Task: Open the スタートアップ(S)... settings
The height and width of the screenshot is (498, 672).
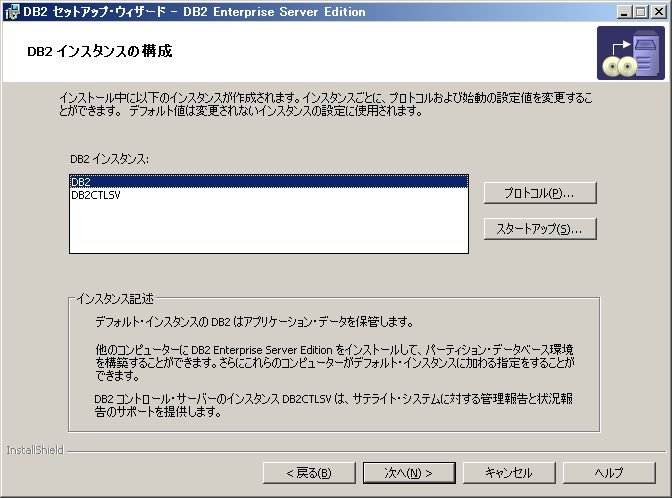Action: [x=540, y=229]
